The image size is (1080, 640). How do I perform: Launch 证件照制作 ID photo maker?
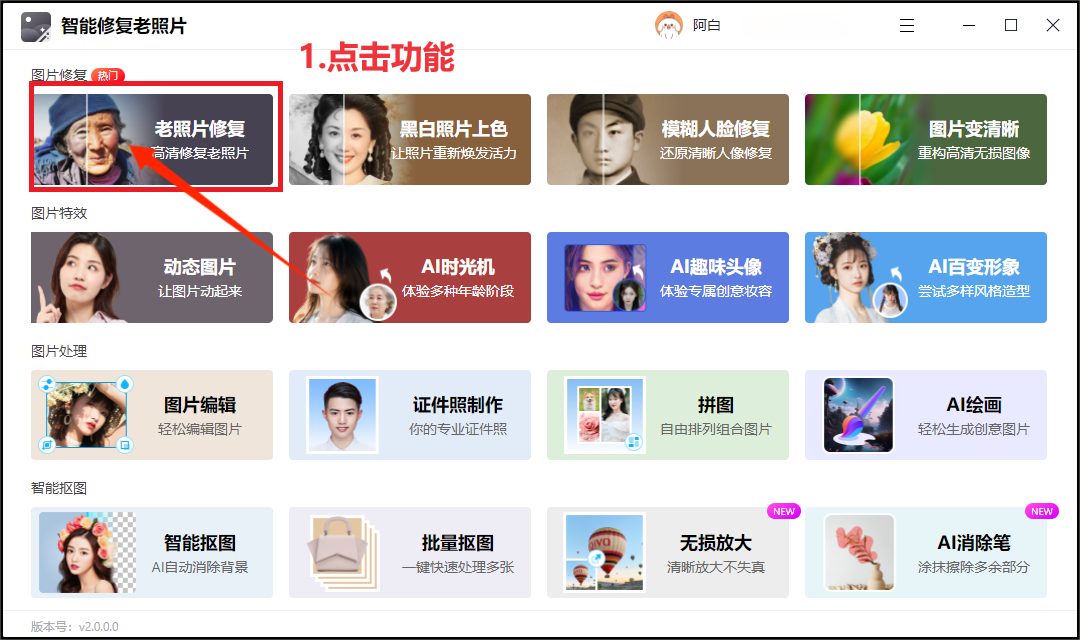(410, 415)
